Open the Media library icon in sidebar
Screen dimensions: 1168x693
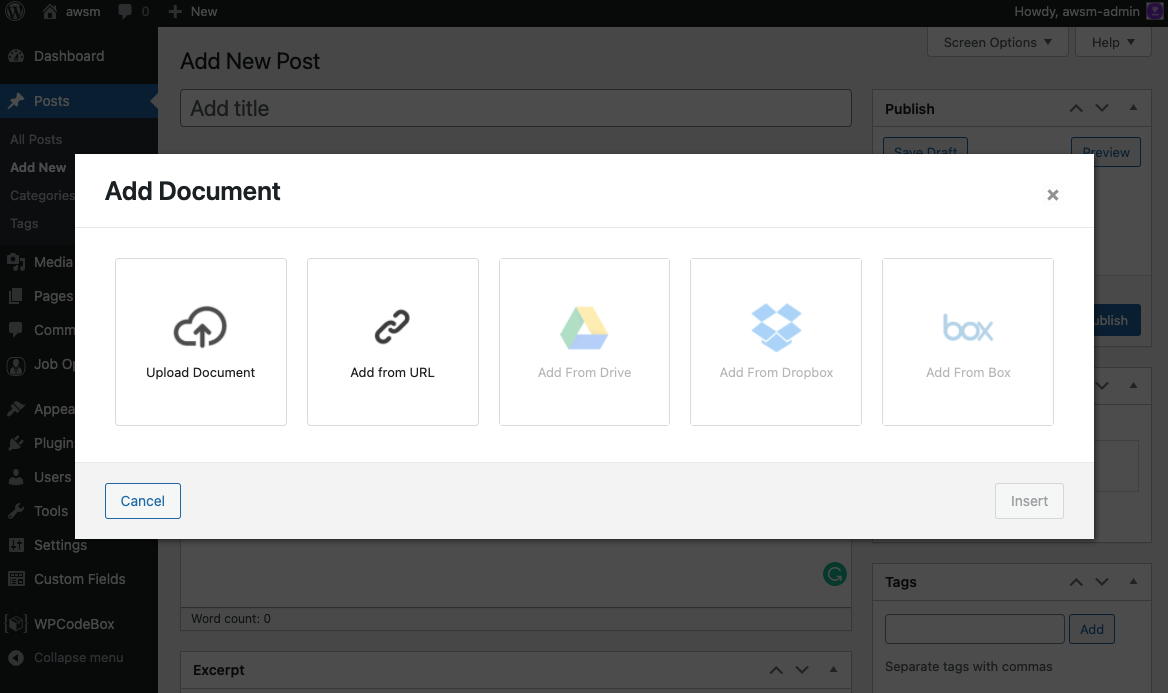click(15, 261)
